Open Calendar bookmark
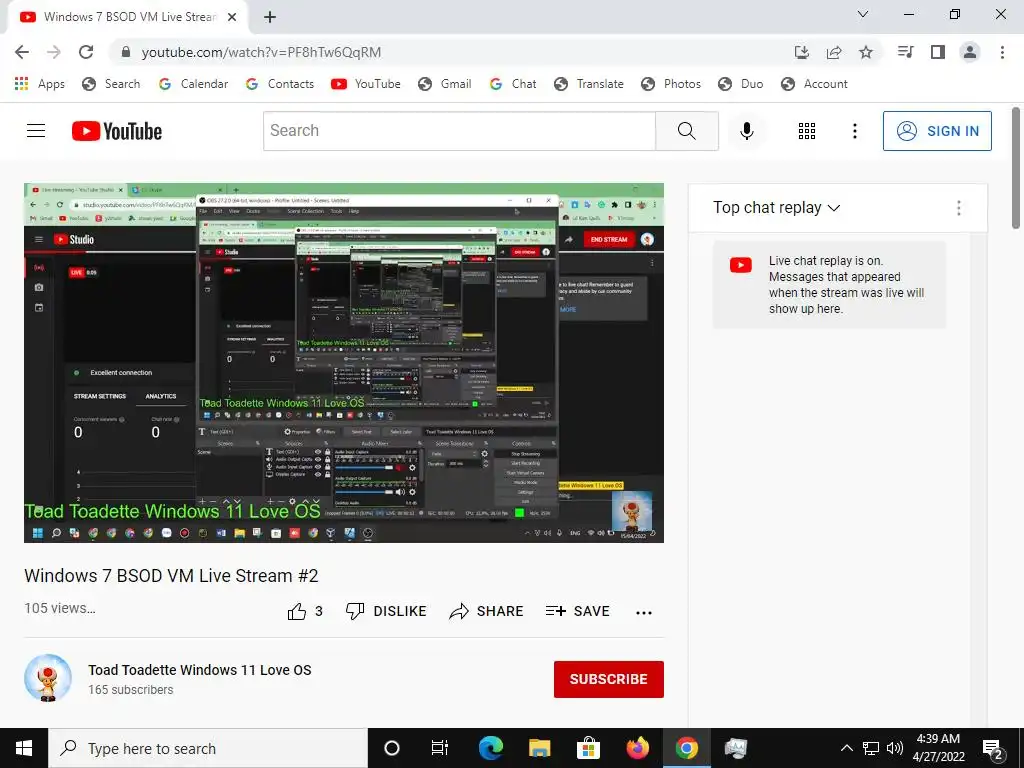The height and width of the screenshot is (768, 1024). (193, 84)
